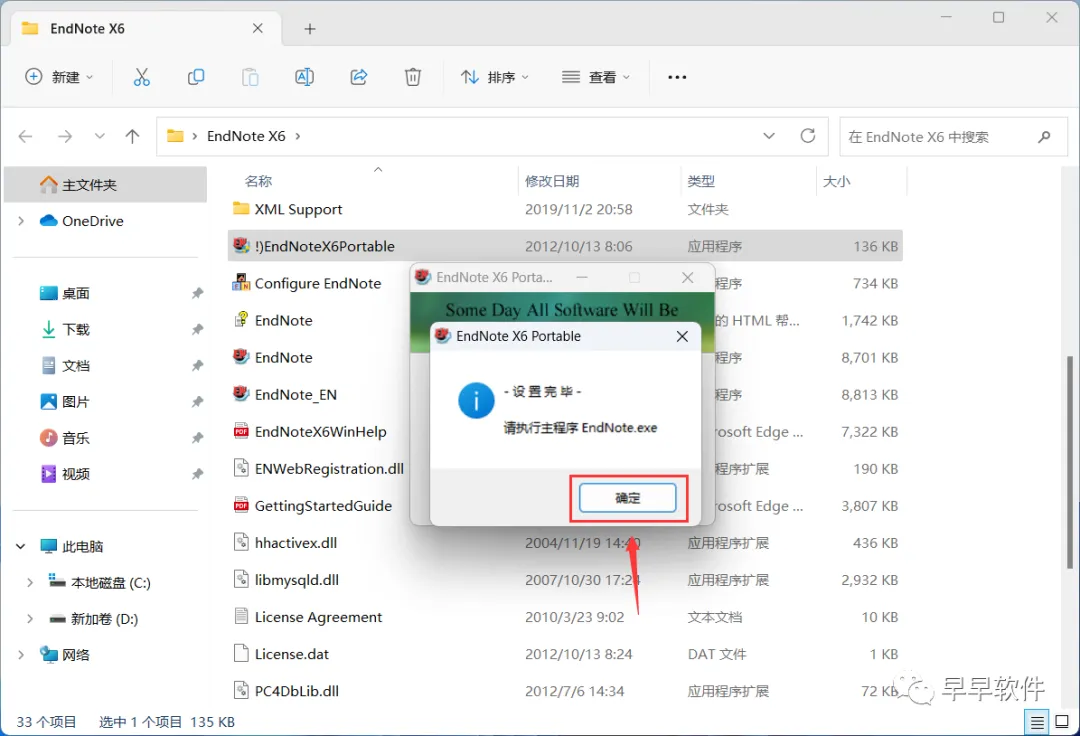The image size is (1080, 736).
Task: Collapse the This PC (此电脑) node
Action: pyautogui.click(x=21, y=546)
